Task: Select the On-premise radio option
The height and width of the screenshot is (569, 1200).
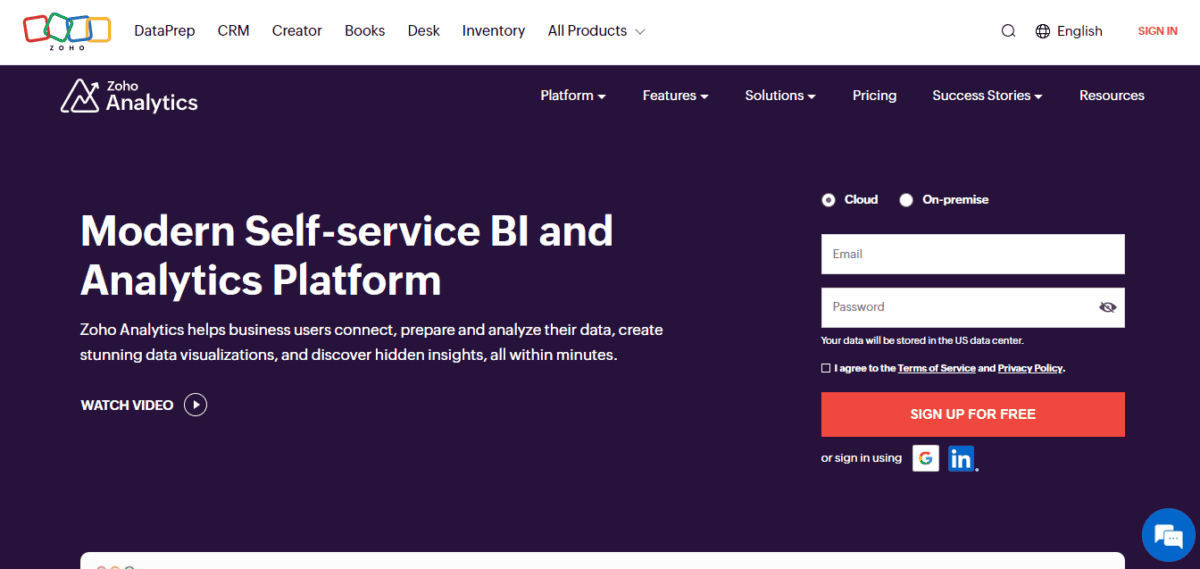Action: (x=906, y=200)
